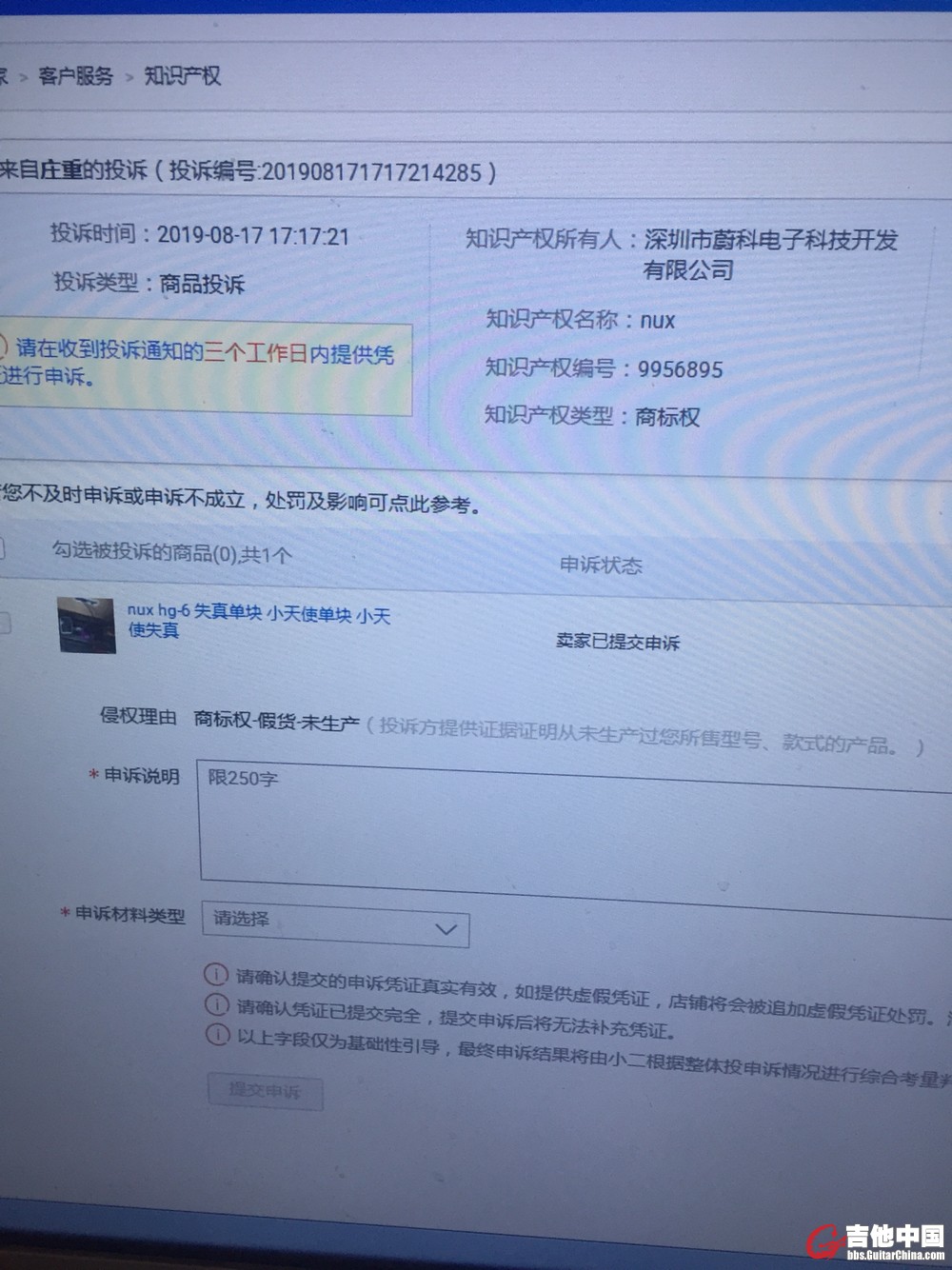Click the 申诉说明 text area (限250字)
Viewport: 952px width, 1270px height.
(571, 824)
